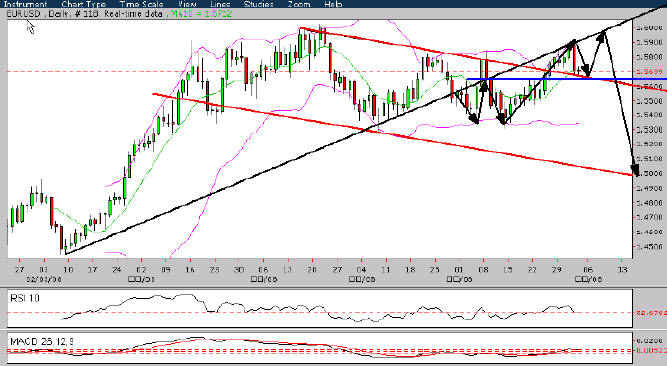
Task: Open the Chart Type menu
Action: [x=83, y=4]
